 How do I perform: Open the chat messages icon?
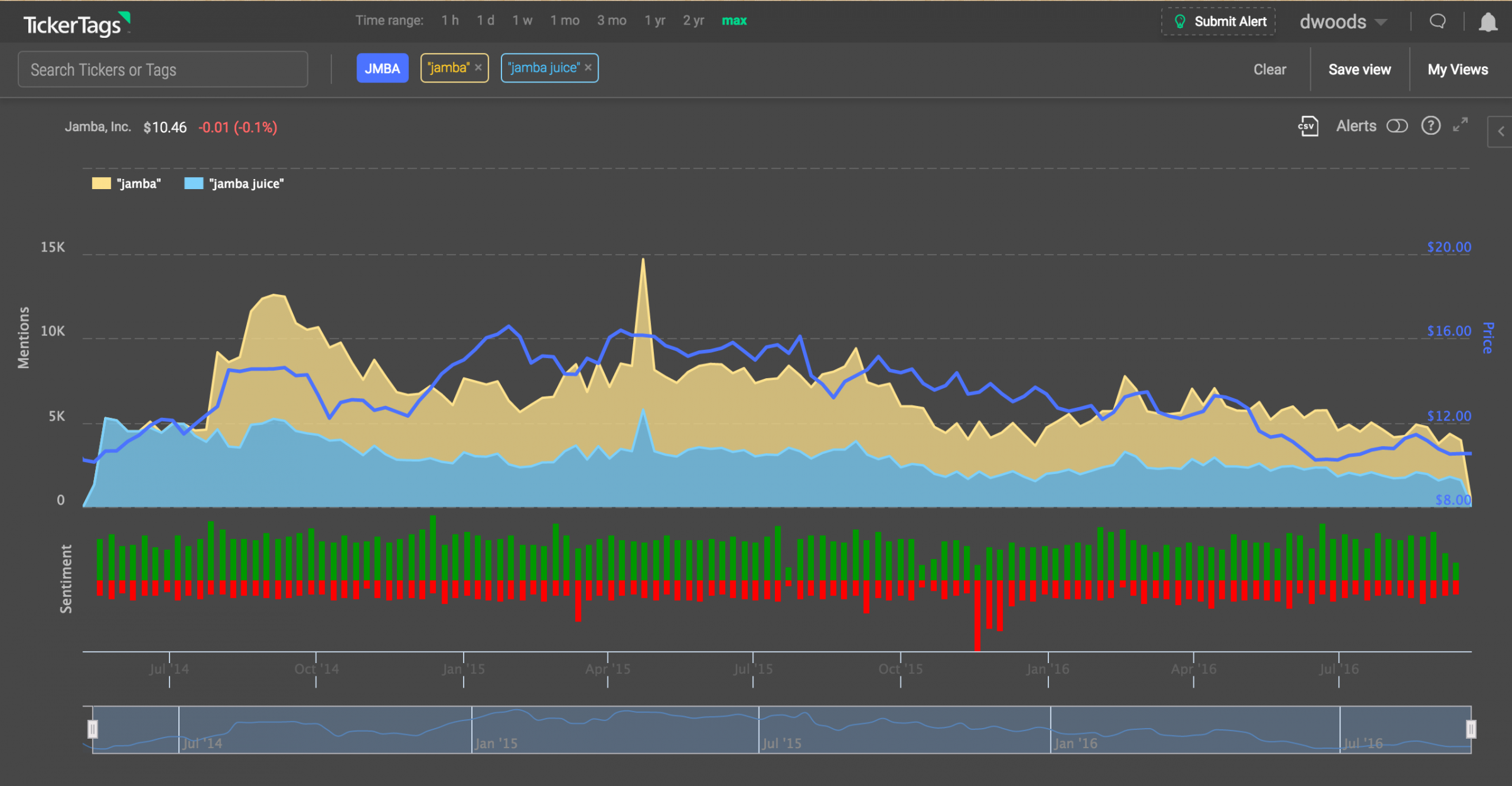1438,21
